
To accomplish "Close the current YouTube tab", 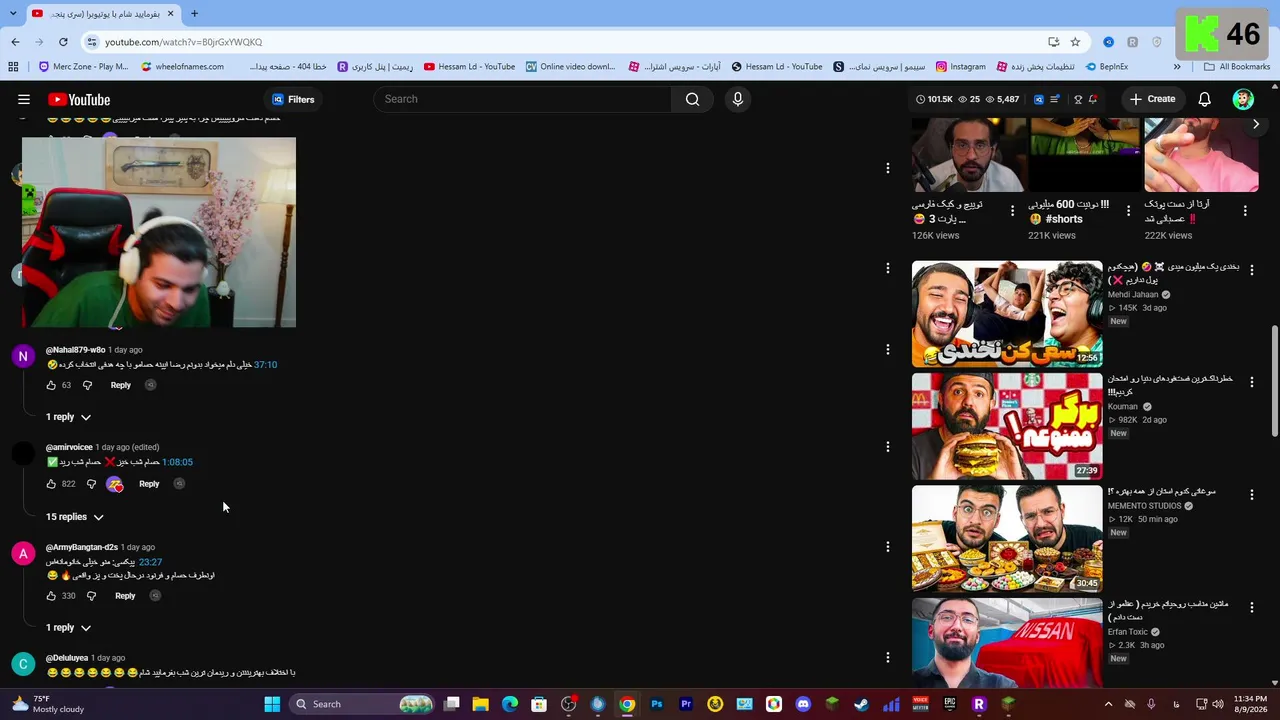I will point(171,14).
